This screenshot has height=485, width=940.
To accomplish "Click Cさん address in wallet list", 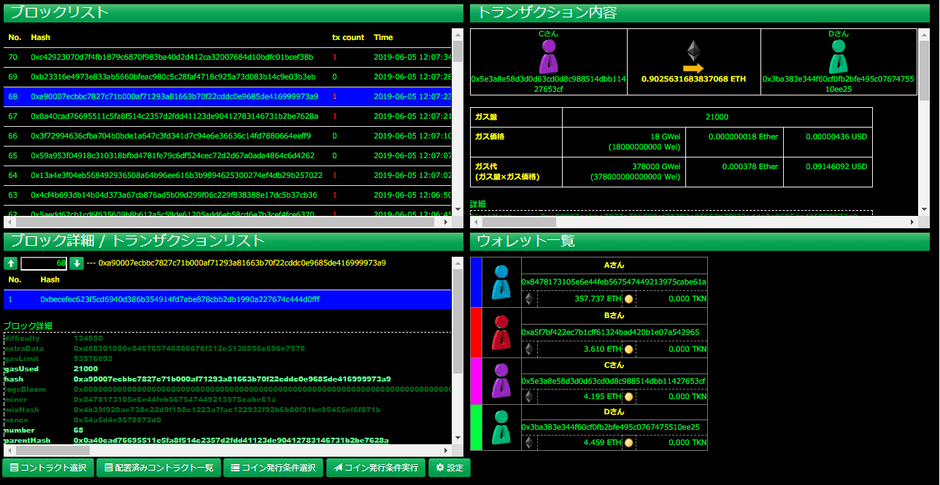I will [x=613, y=381].
